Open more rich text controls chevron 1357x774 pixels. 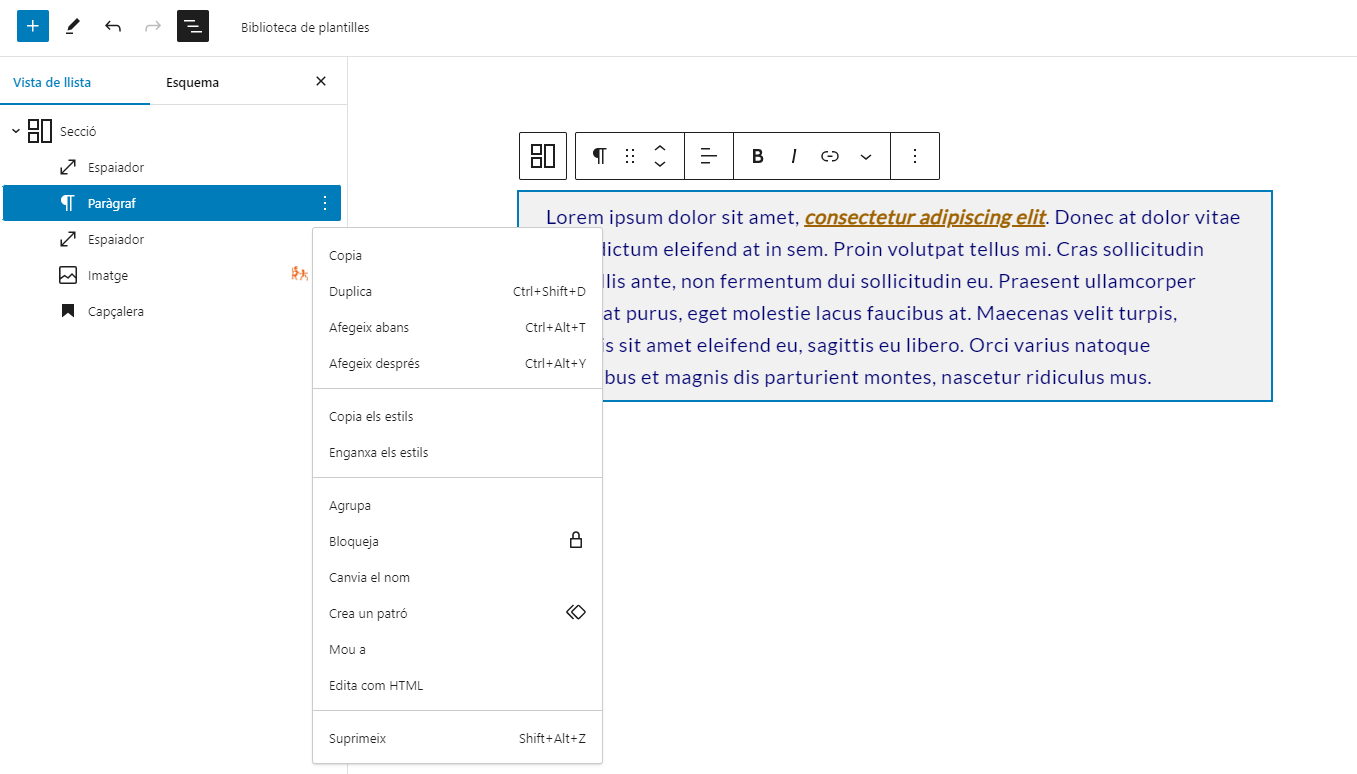coord(866,156)
